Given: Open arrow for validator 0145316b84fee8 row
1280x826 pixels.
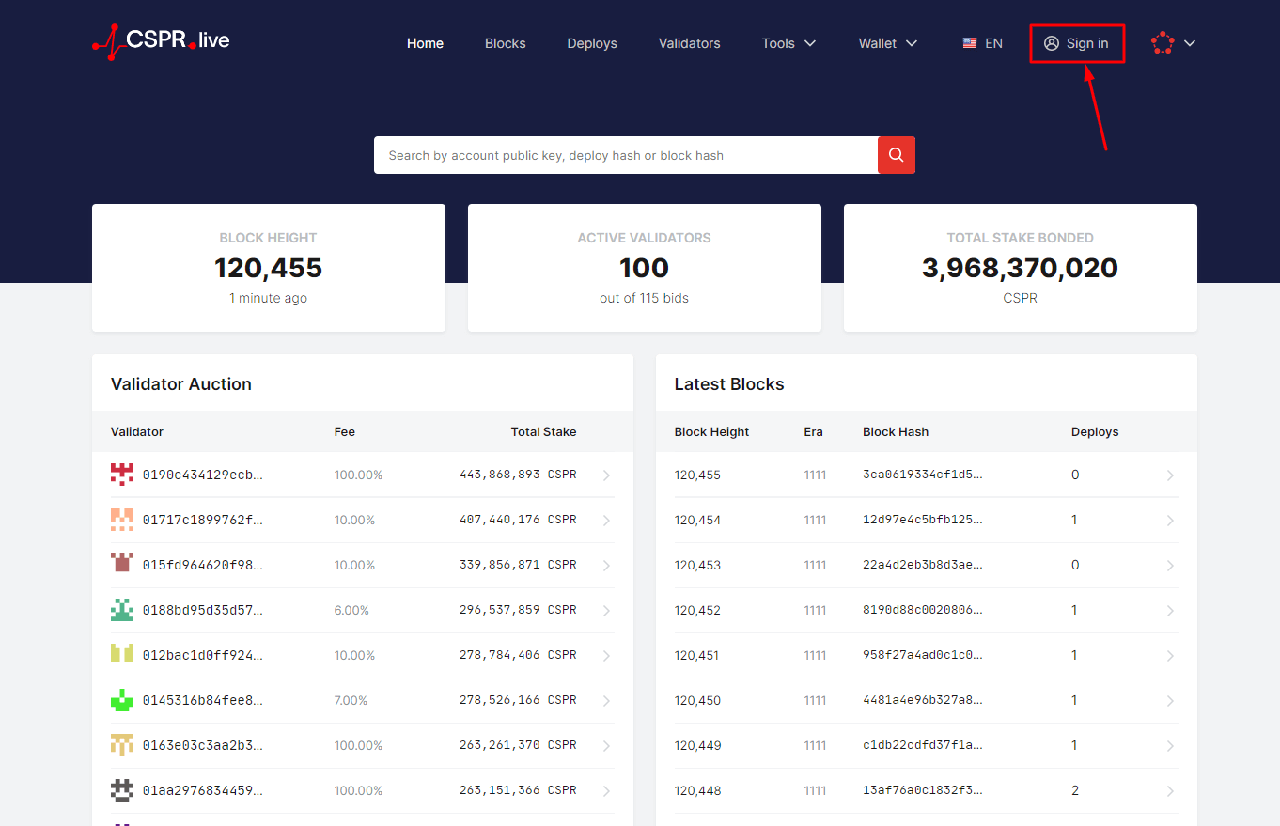Looking at the screenshot, I should pos(606,701).
